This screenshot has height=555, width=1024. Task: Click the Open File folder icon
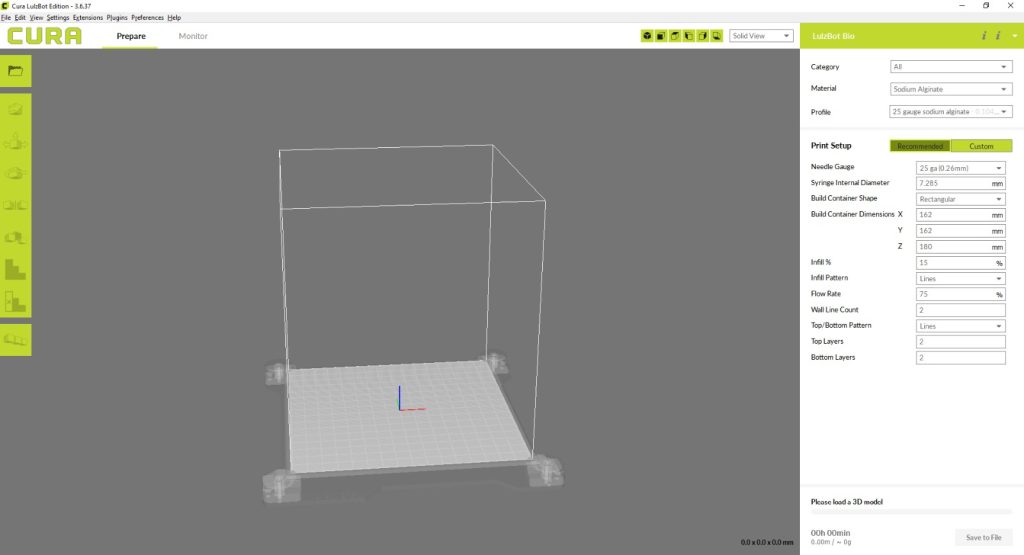tap(16, 71)
